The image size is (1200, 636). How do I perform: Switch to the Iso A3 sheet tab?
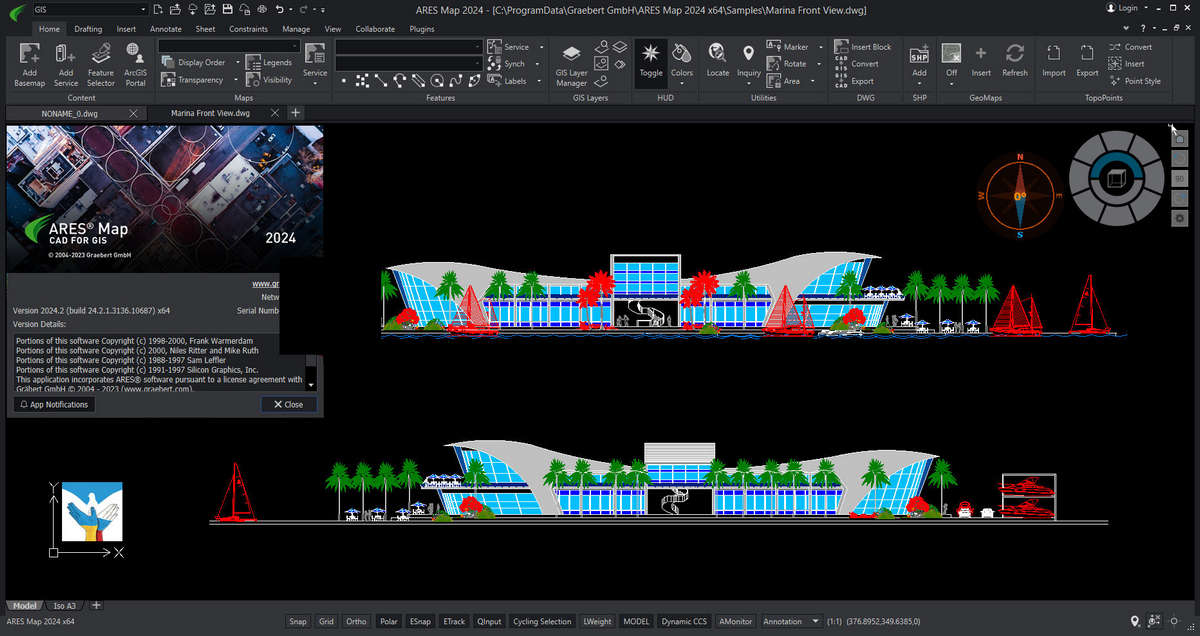[65, 606]
